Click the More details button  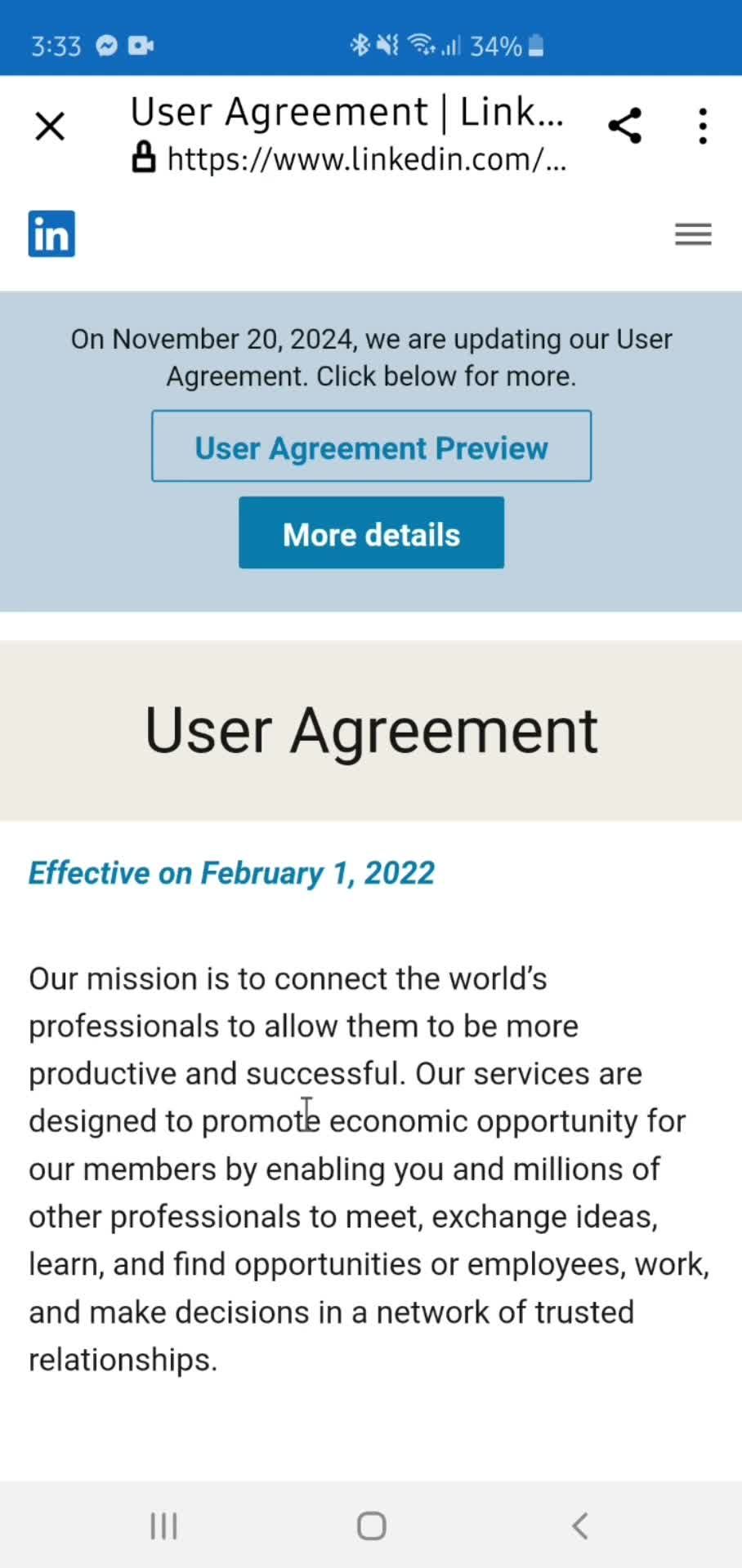click(371, 532)
